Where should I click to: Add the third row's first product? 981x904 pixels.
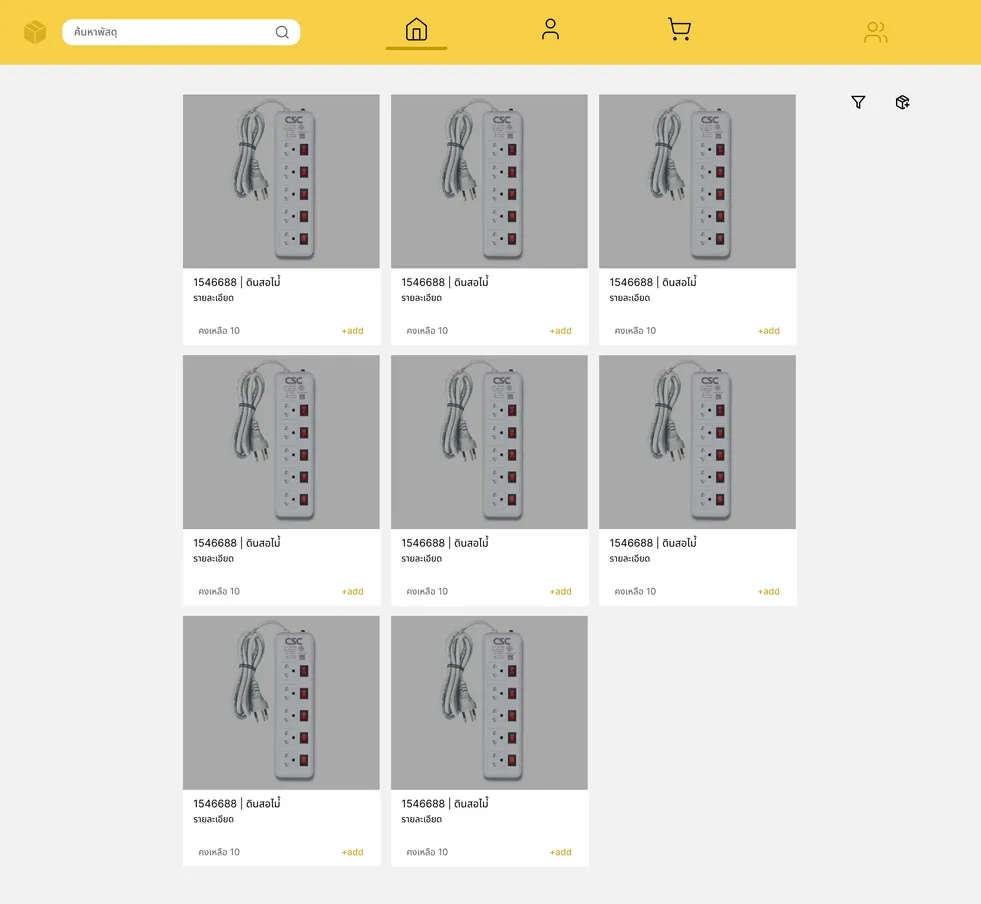point(352,852)
